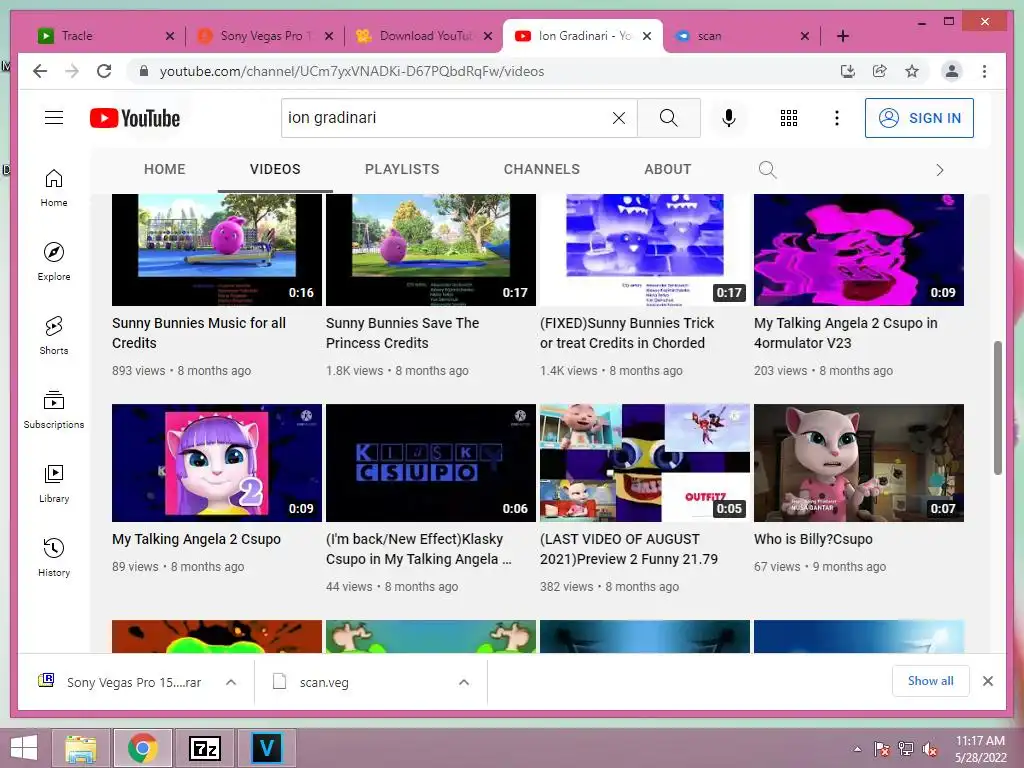This screenshot has height=768, width=1024.
Task: Click the 0:09 My Talking Angela 2 Csupo thumbnail
Action: tap(217, 462)
